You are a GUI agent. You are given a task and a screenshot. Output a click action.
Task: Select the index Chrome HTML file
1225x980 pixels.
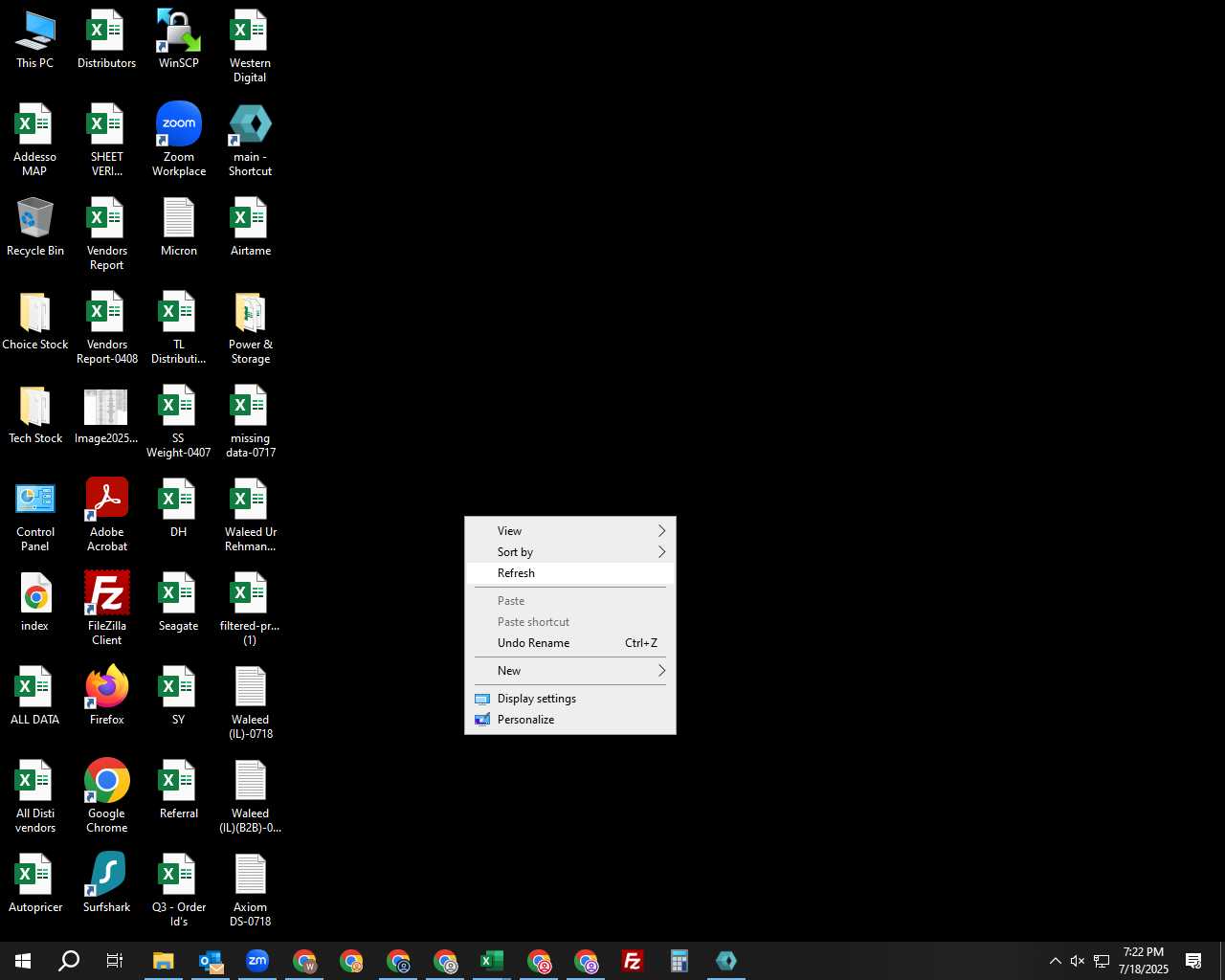pos(35,603)
